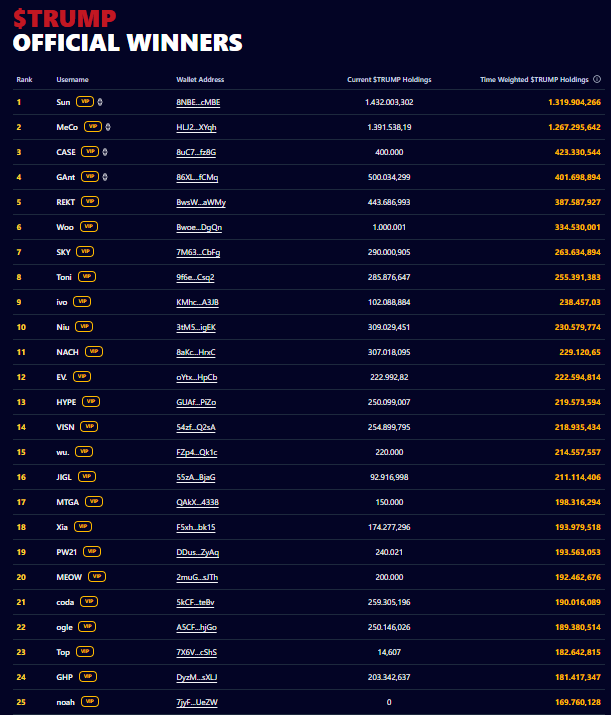The image size is (611, 715).
Task: Open wallet address 3tM5...igEK
Action: [x=196, y=327]
